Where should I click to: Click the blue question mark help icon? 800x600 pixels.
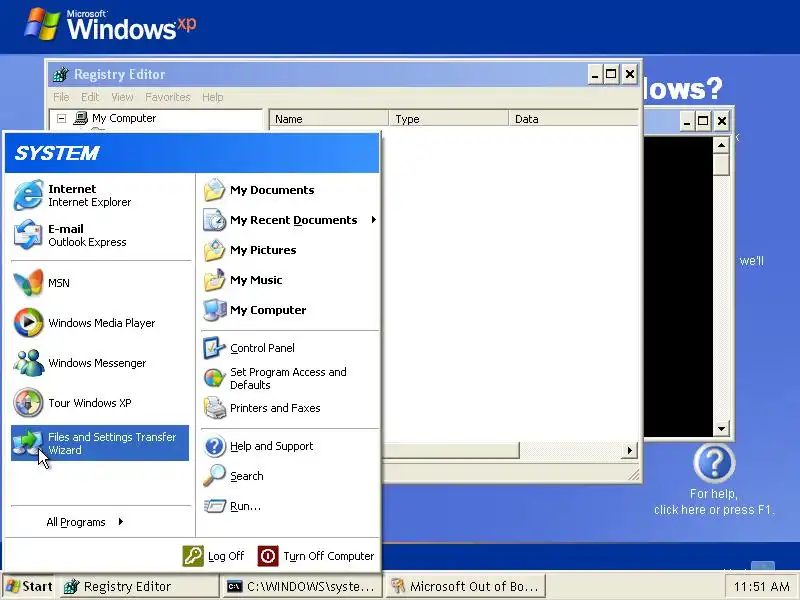click(x=714, y=463)
